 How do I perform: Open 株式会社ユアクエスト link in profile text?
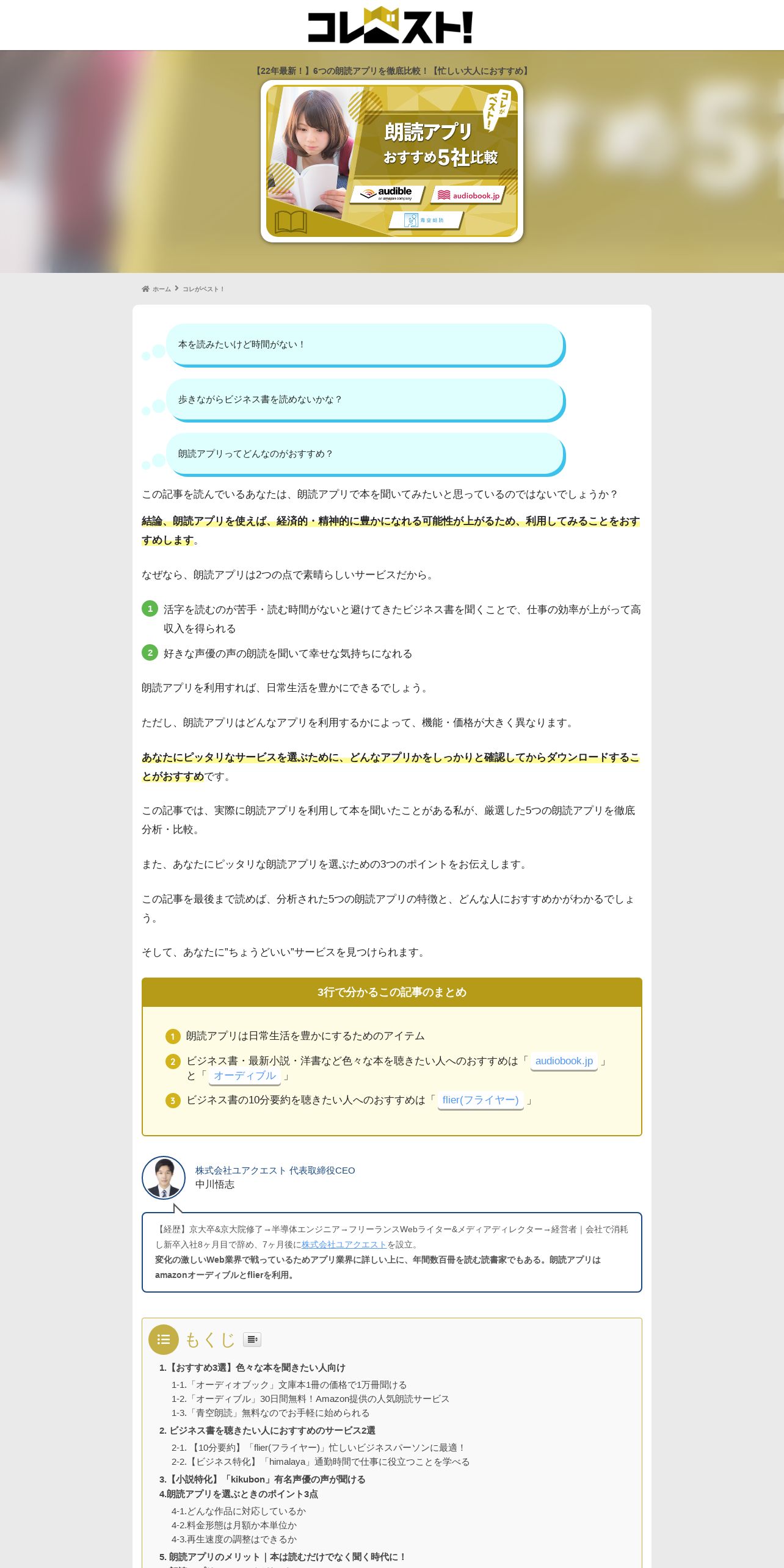point(344,1244)
